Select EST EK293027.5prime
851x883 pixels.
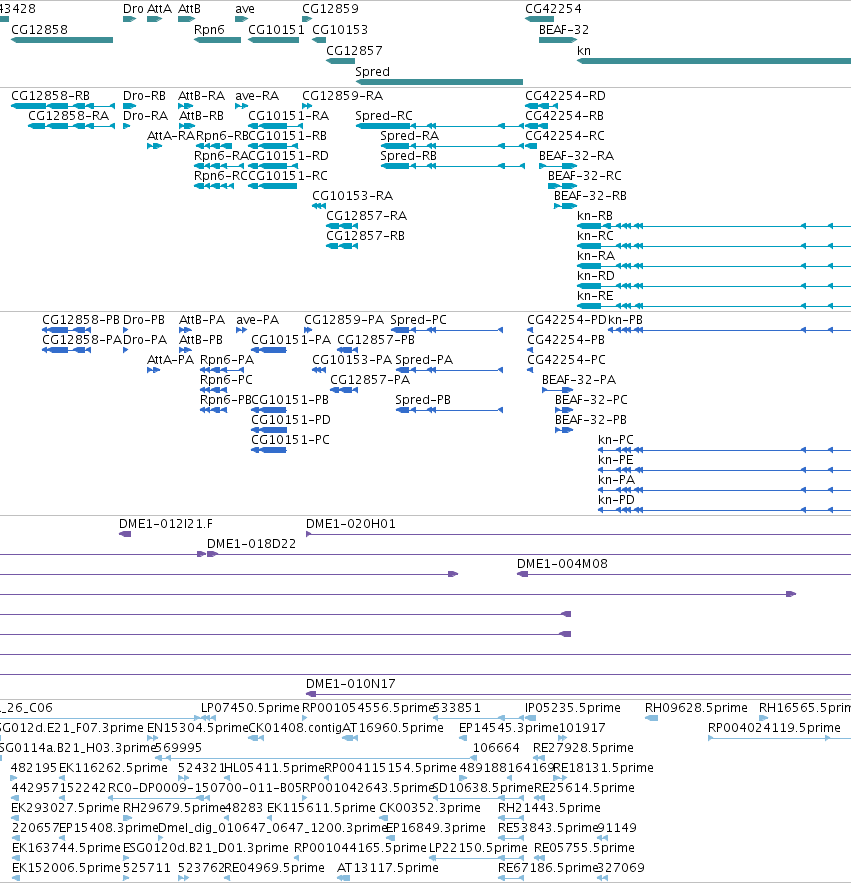16,818
